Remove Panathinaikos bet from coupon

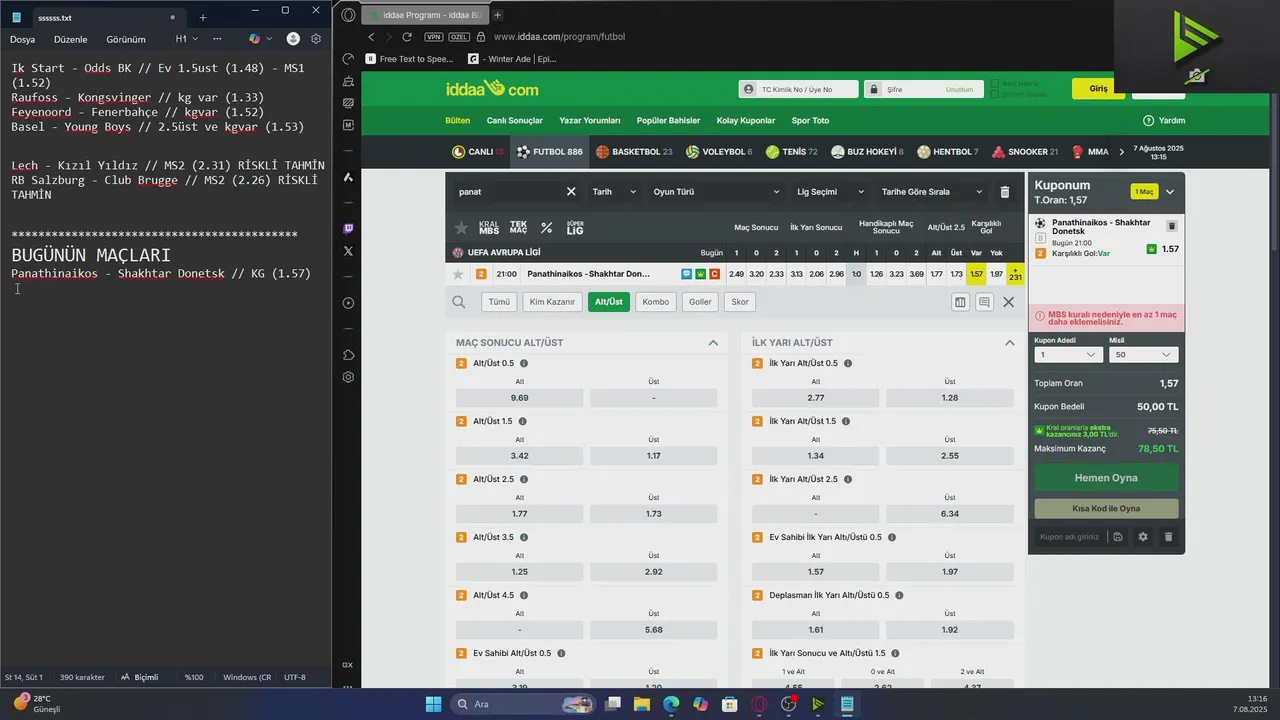1172,227
